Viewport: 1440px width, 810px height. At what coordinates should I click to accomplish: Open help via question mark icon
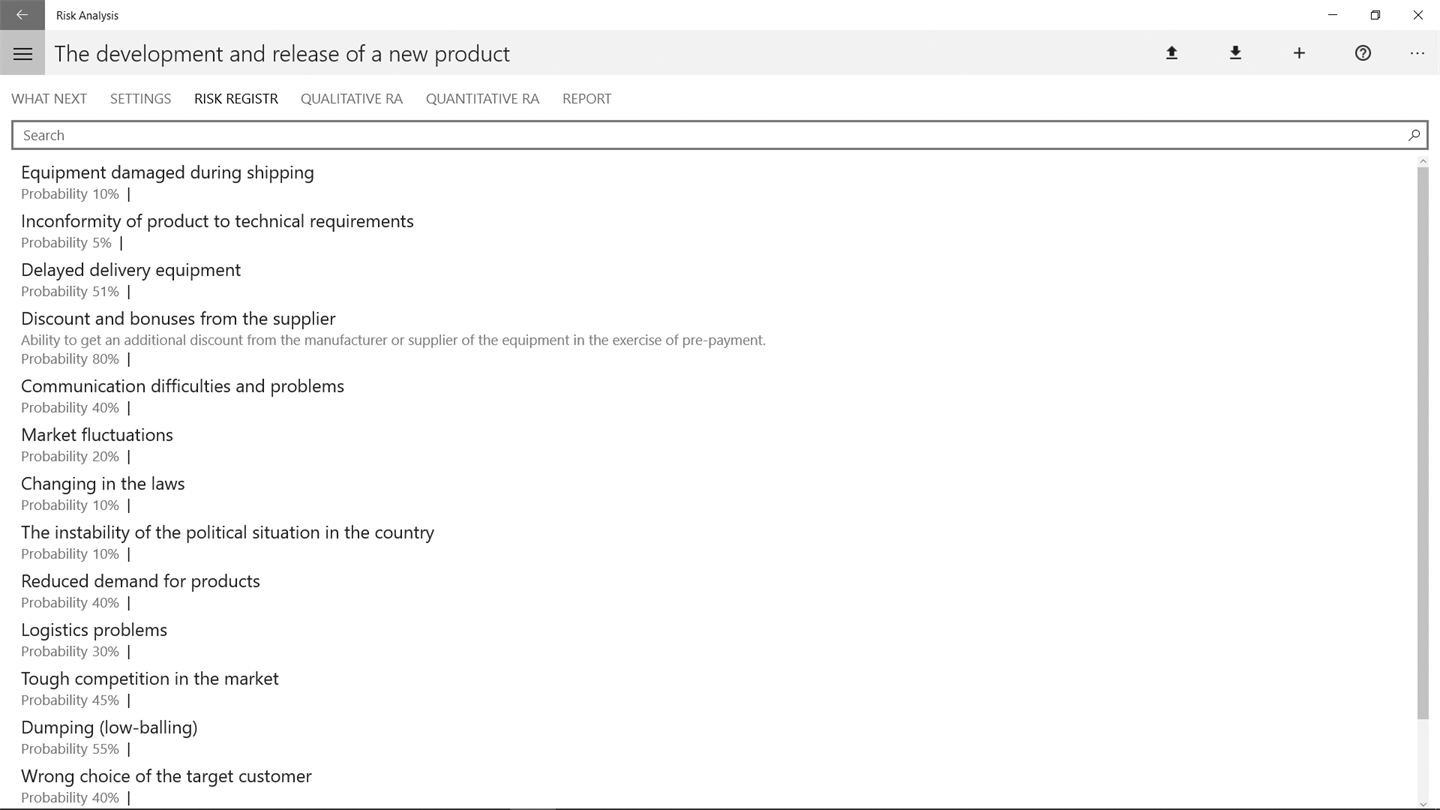(1363, 54)
